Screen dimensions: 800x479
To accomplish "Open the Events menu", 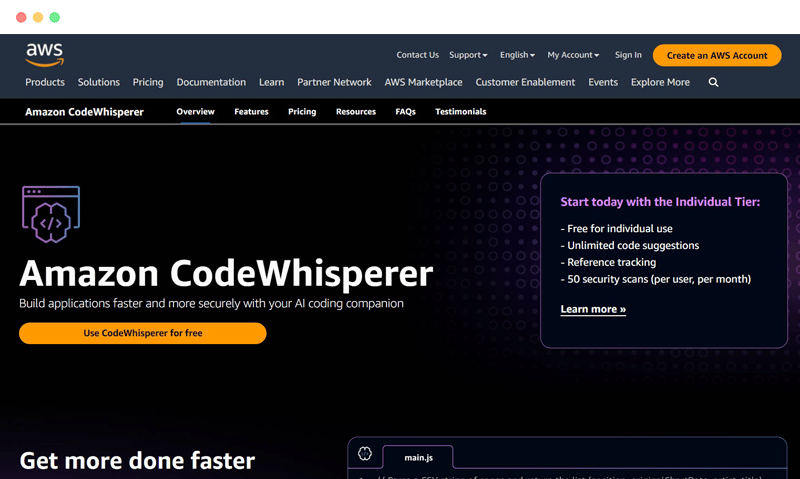I will (603, 82).
